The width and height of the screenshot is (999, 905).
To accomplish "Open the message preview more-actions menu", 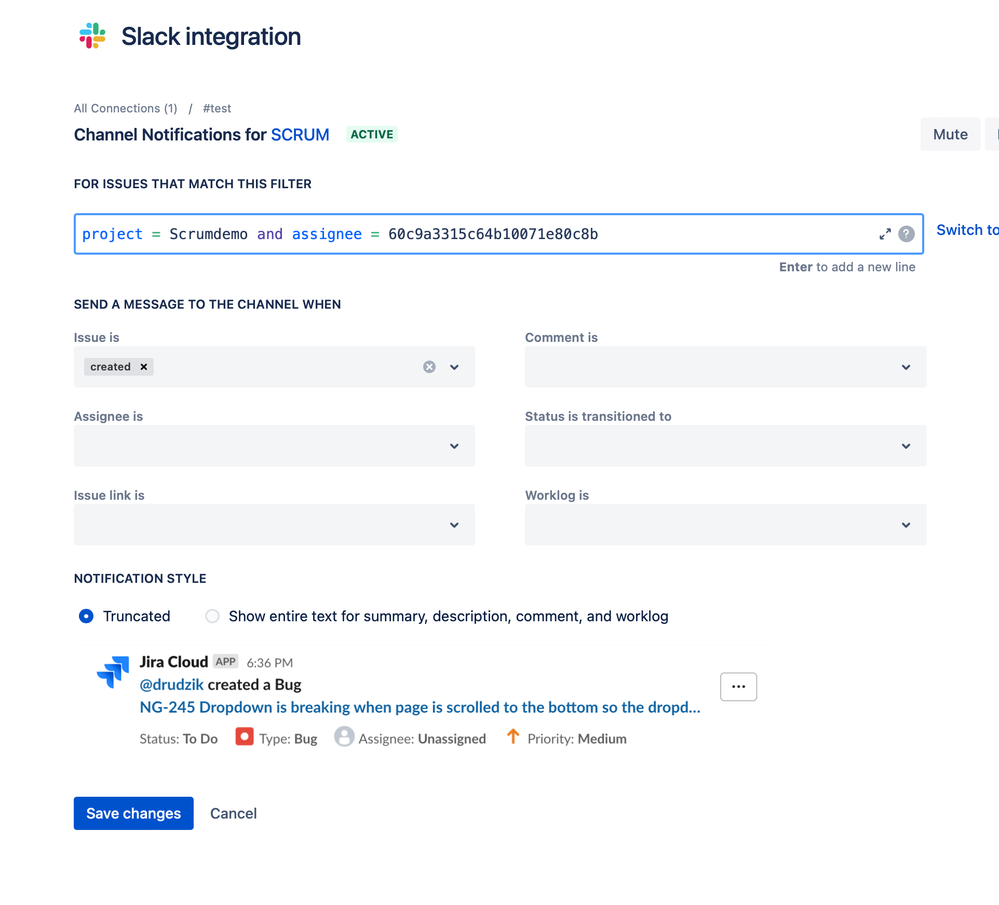I will pyautogui.click(x=738, y=687).
